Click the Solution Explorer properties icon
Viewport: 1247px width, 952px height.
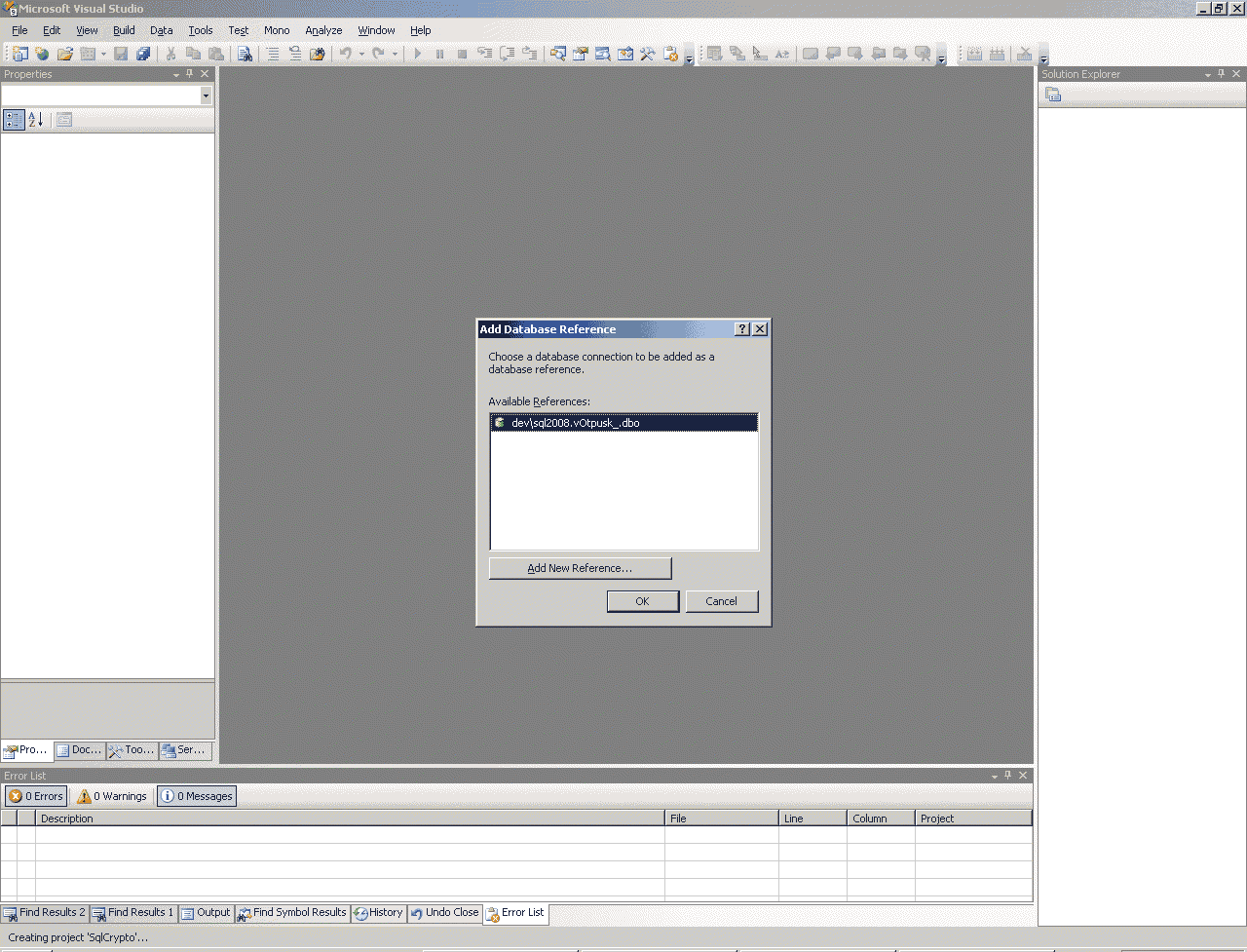[1053, 95]
